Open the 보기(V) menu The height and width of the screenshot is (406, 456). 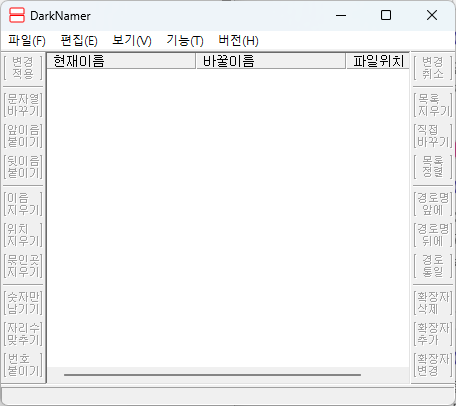(132, 41)
